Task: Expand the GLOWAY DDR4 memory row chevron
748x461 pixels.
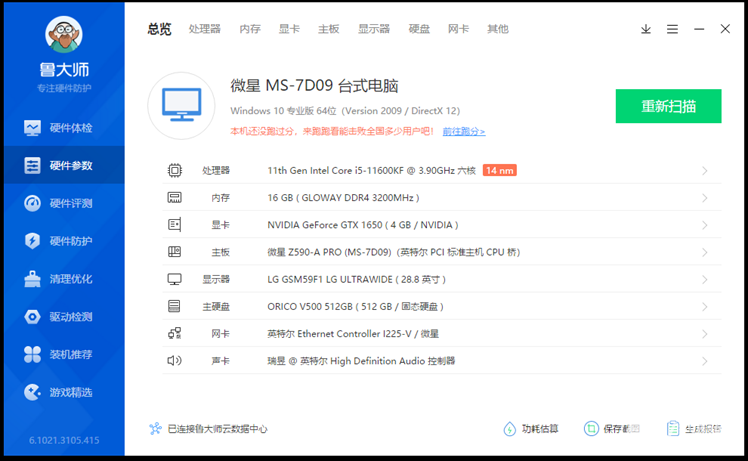Action: (x=705, y=198)
